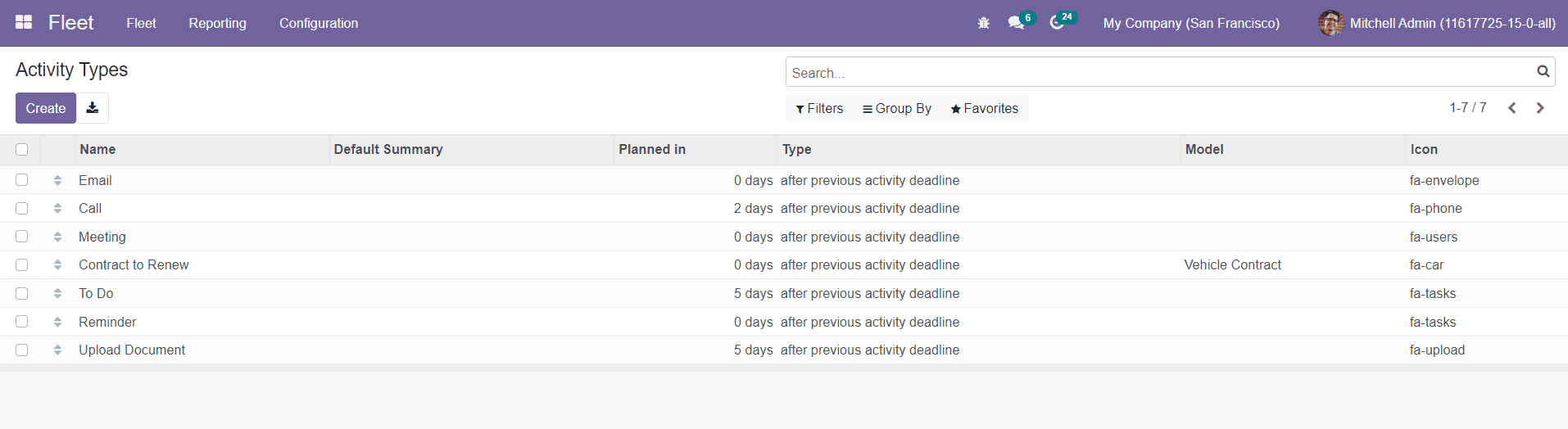Image resolution: width=1568 pixels, height=429 pixels.
Task: Open the Configuration menu
Action: click(319, 23)
